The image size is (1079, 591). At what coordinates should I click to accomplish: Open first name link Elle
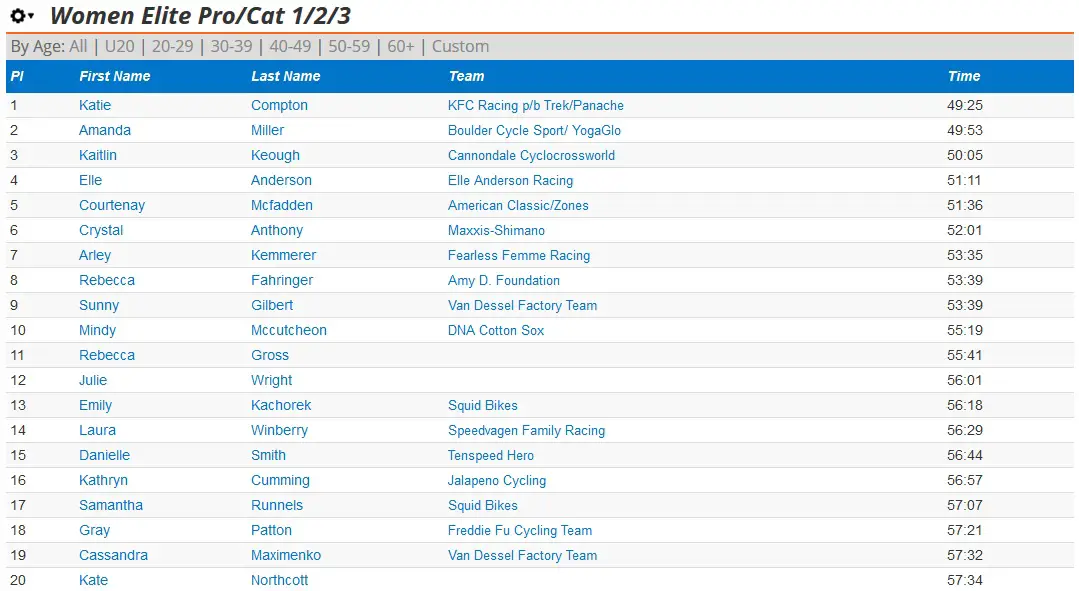(x=90, y=180)
